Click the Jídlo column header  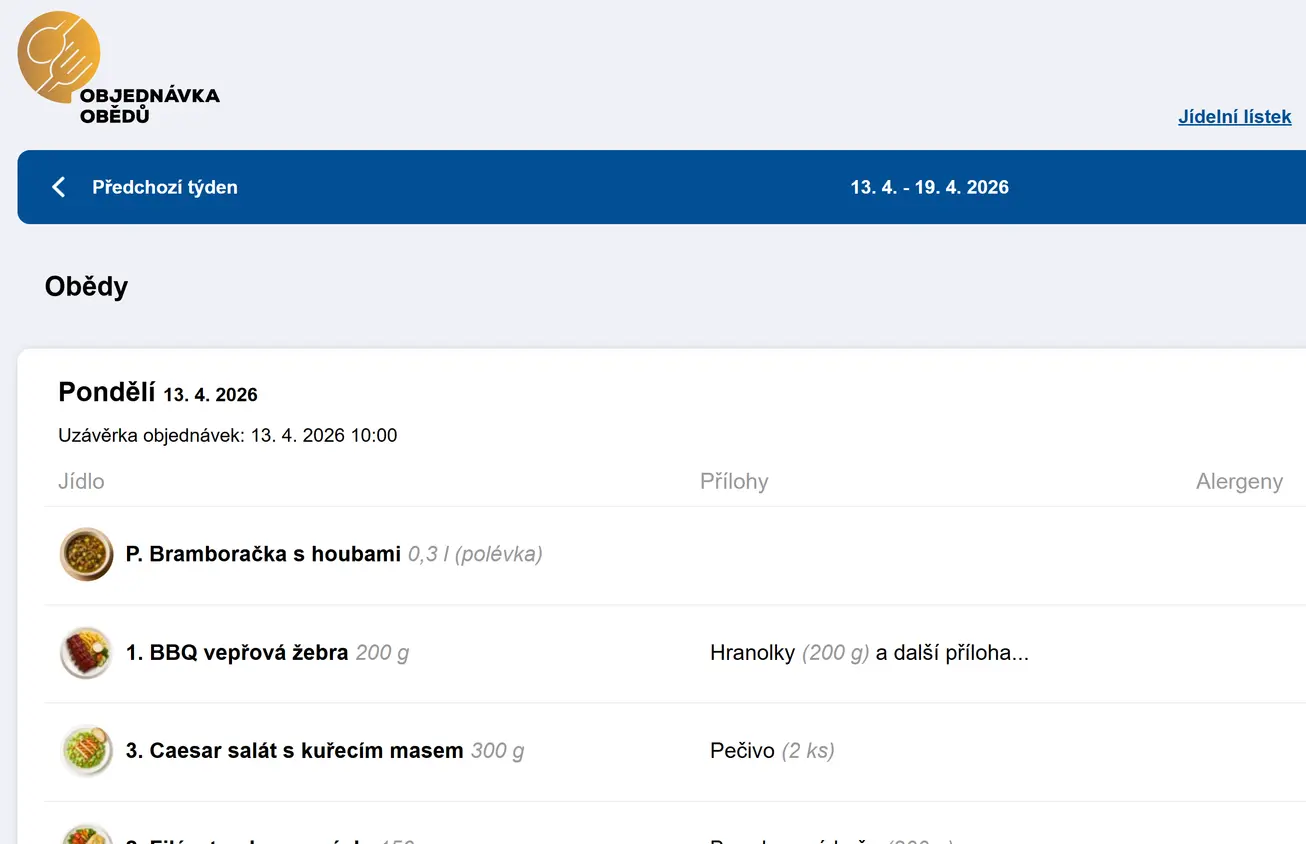tap(81, 482)
